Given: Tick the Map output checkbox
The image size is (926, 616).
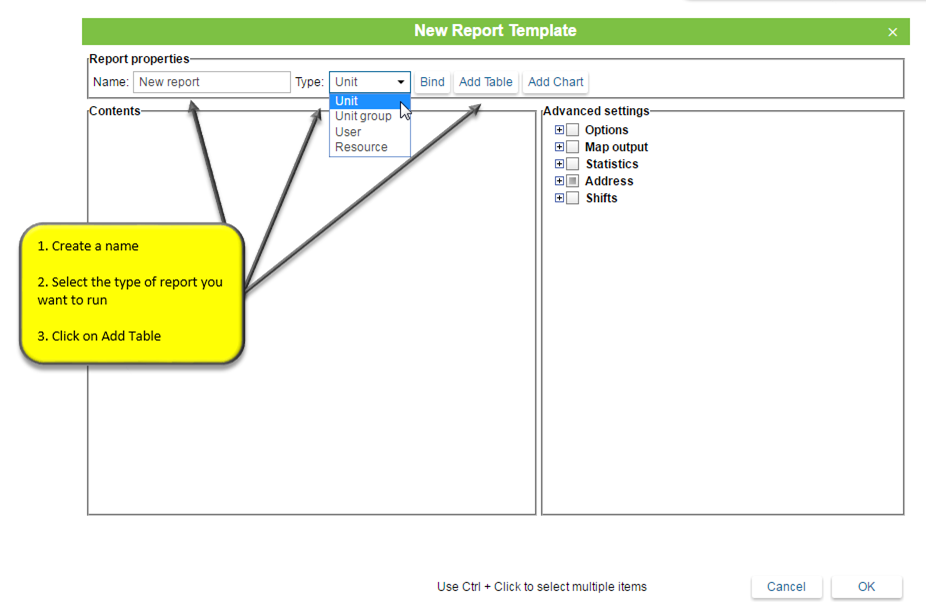Looking at the screenshot, I should click(573, 147).
